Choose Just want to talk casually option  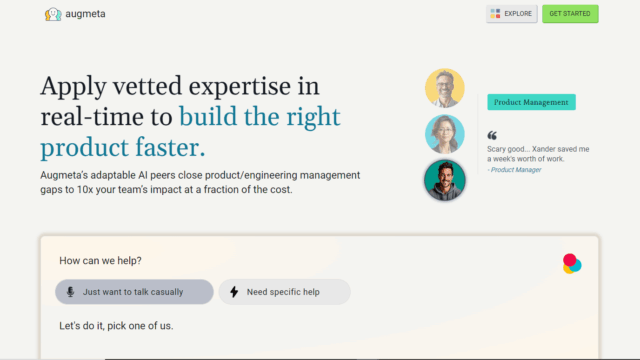click(134, 292)
